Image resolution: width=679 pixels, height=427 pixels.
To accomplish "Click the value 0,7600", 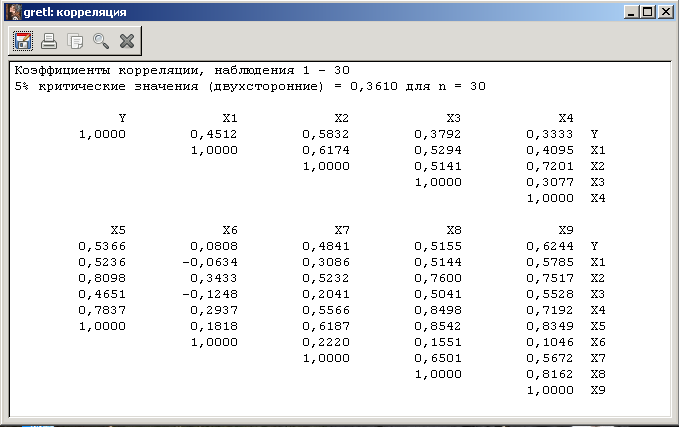I will tap(438, 278).
